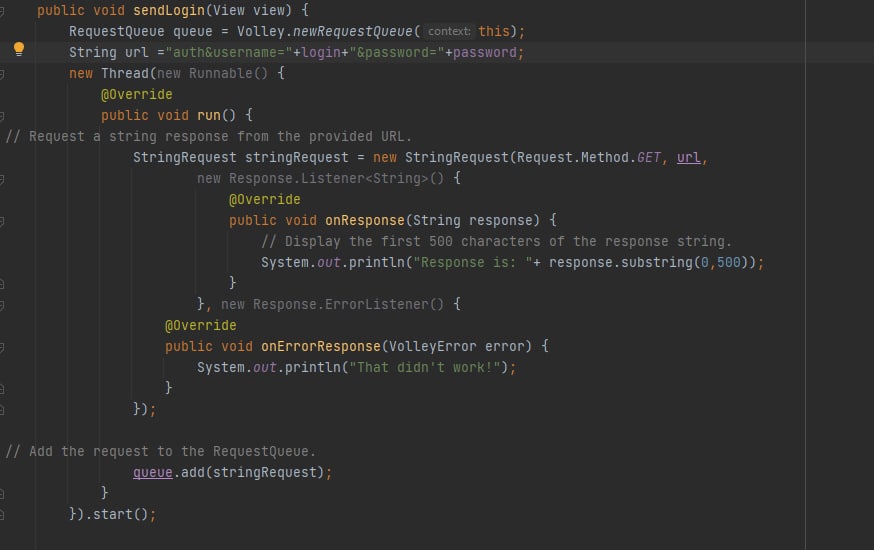This screenshot has width=874, height=550.
Task: Click the Volley class name
Action: [260, 31]
